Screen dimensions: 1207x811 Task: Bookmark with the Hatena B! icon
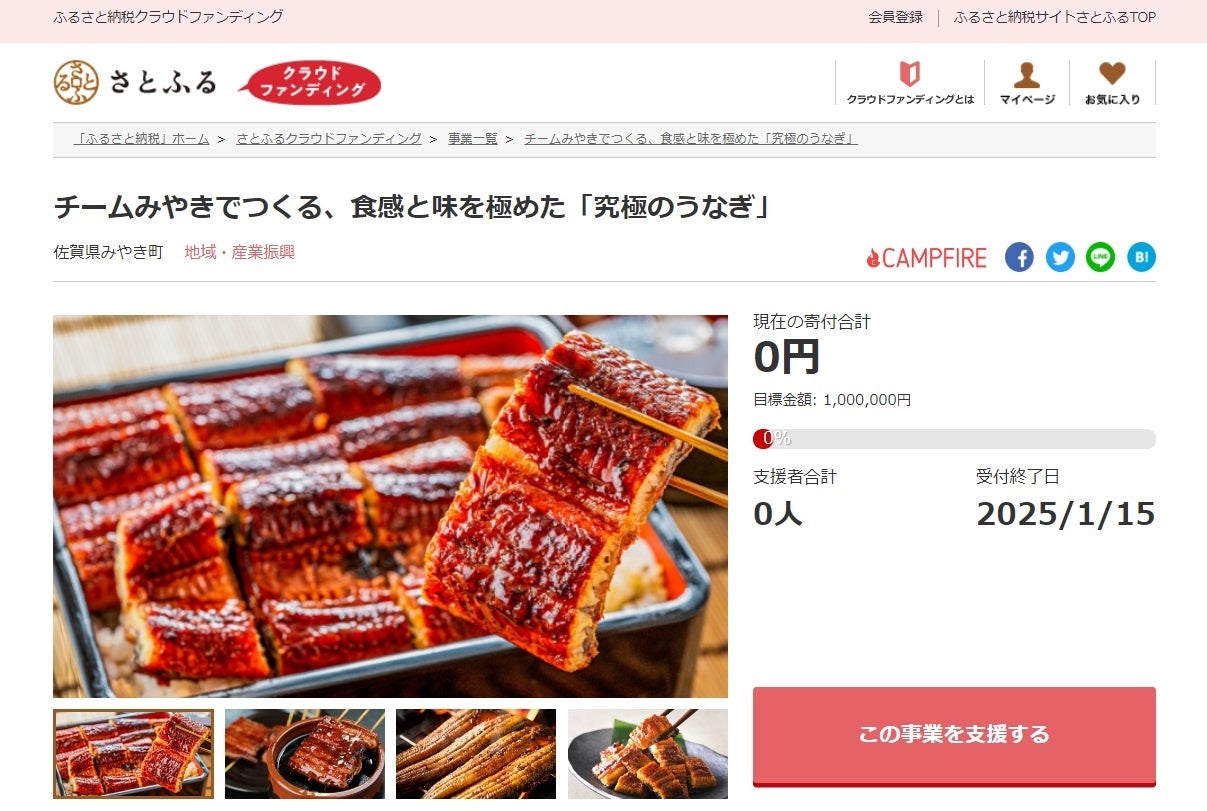click(1141, 257)
